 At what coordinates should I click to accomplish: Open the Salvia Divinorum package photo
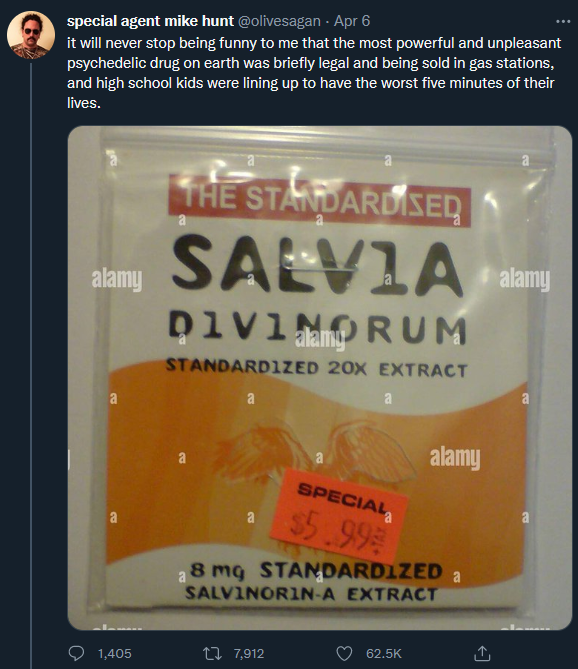(x=319, y=378)
